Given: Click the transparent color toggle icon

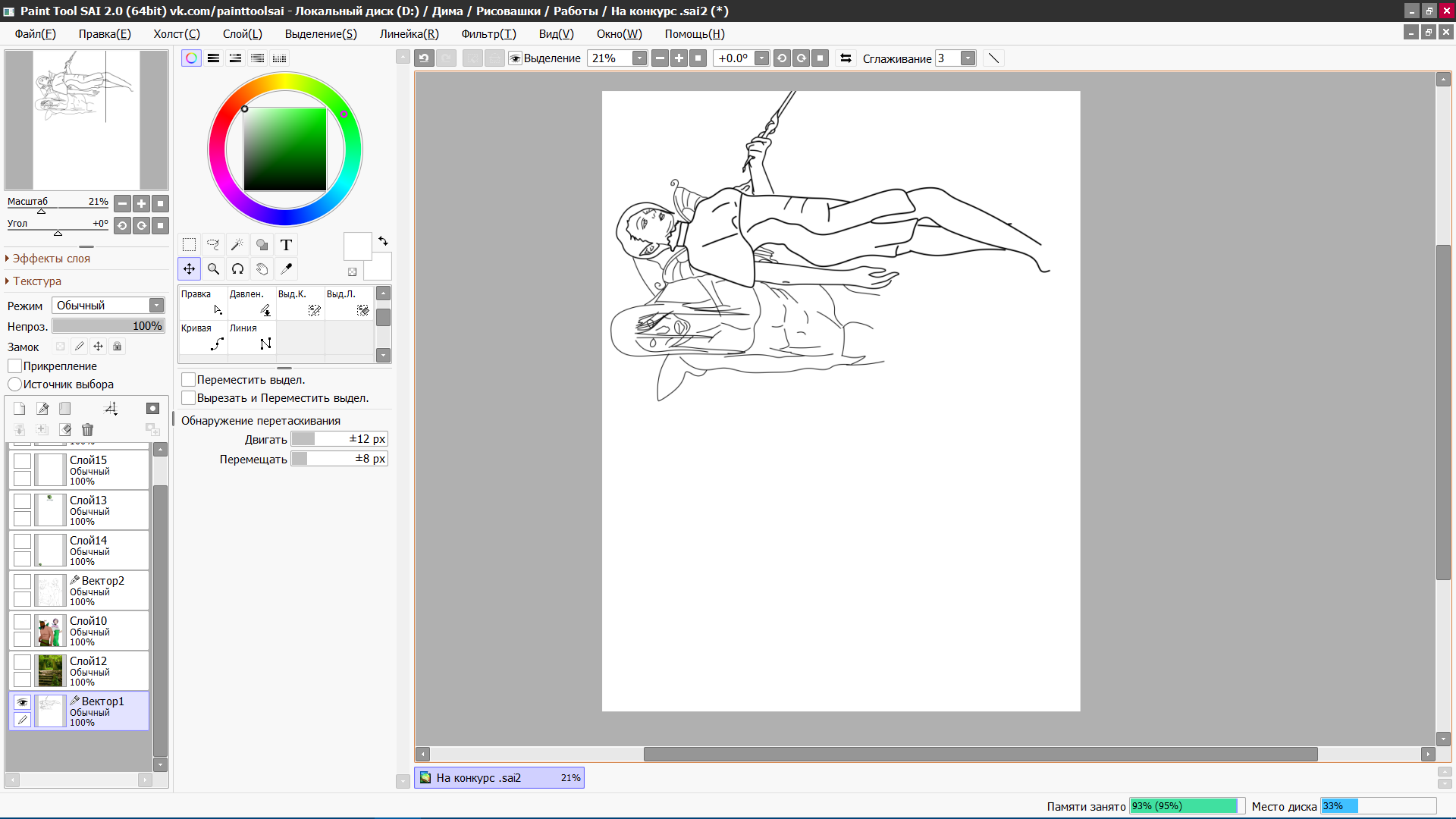Looking at the screenshot, I should pyautogui.click(x=352, y=271).
